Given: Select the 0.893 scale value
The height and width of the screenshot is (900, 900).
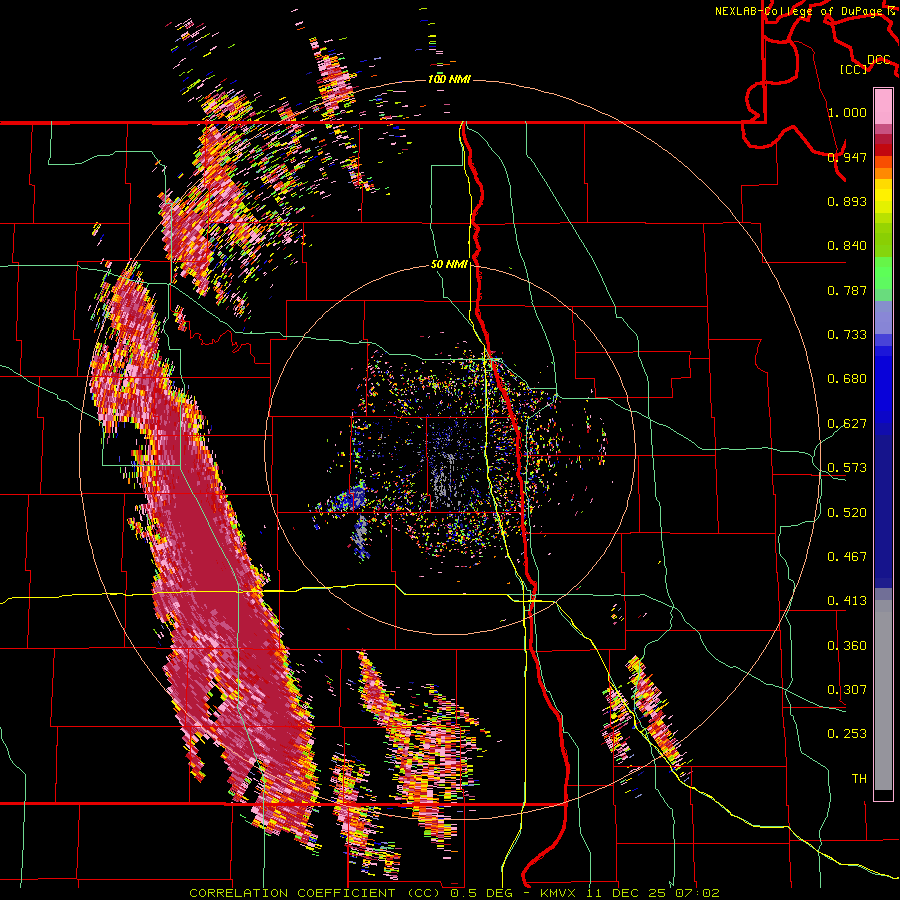Looking at the screenshot, I should [847, 201].
